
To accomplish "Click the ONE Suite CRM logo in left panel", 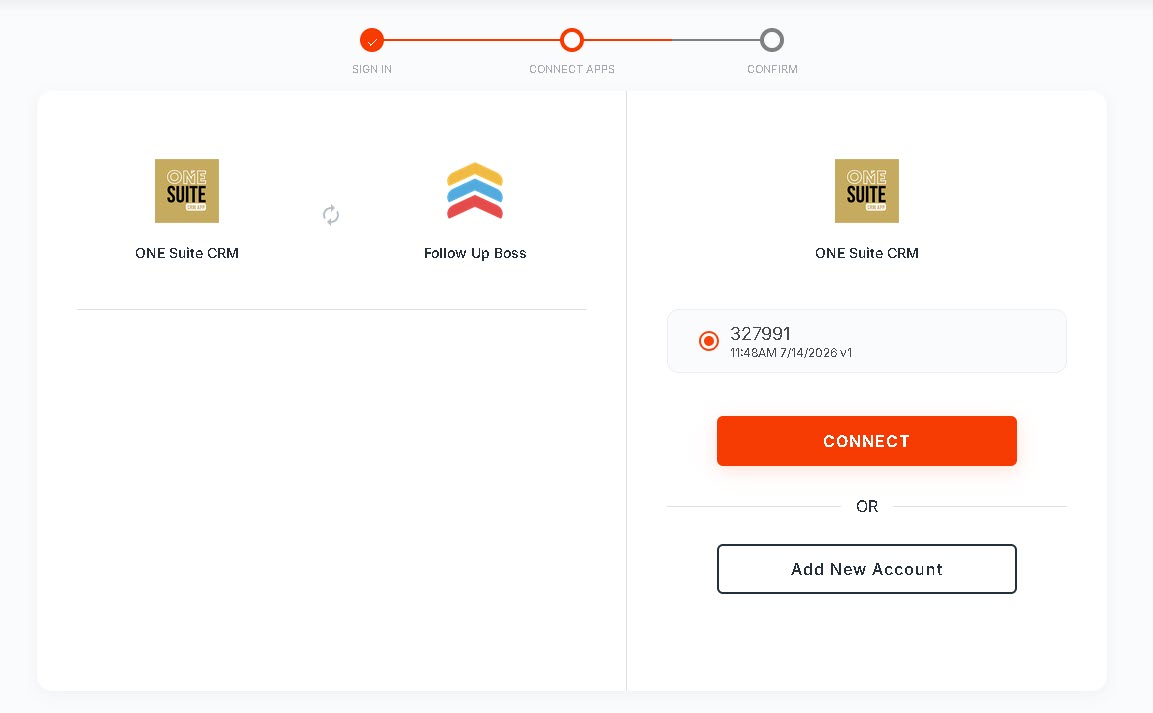I will (187, 191).
